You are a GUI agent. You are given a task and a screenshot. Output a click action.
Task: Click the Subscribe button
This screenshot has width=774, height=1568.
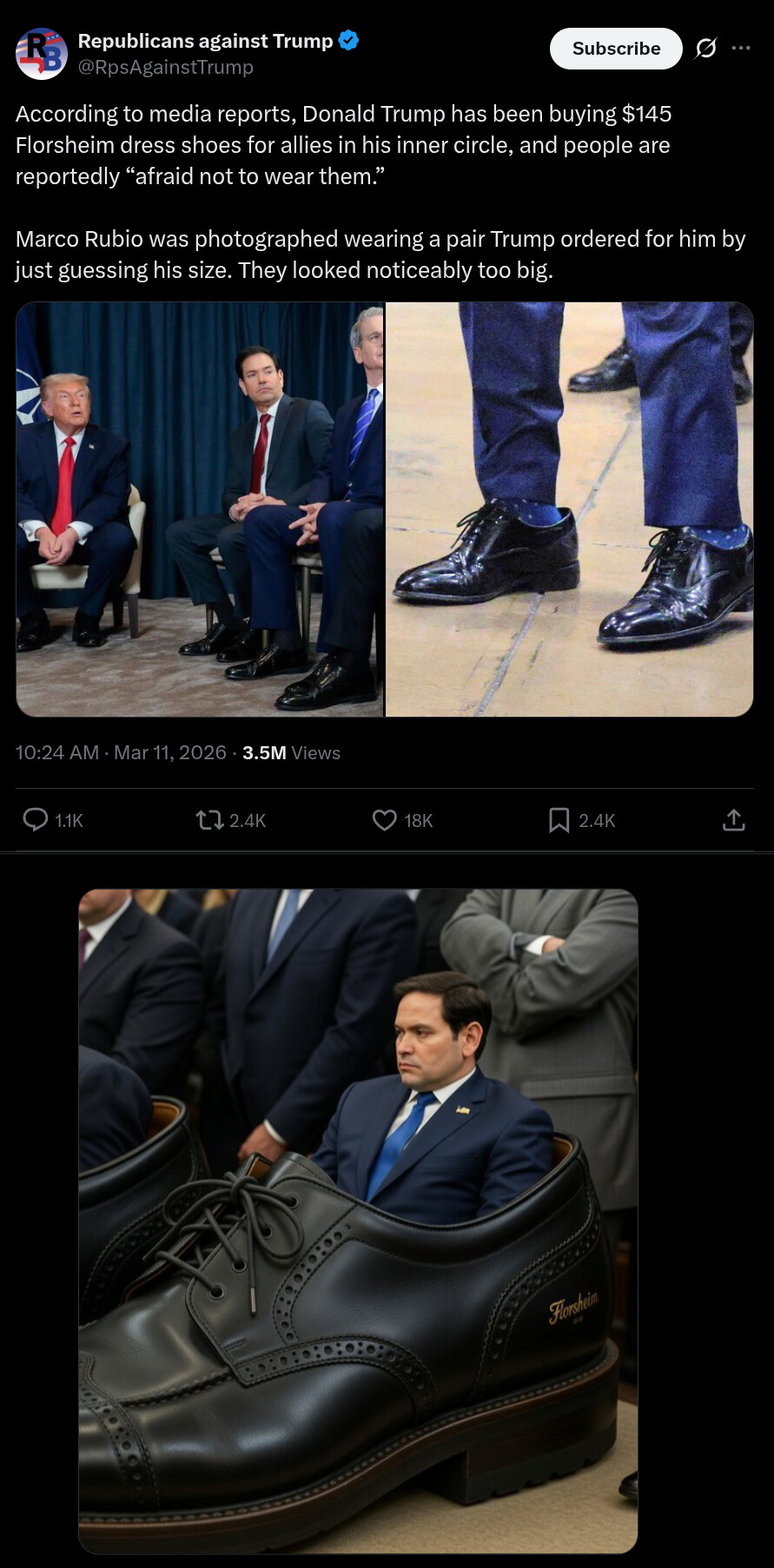pos(616,49)
